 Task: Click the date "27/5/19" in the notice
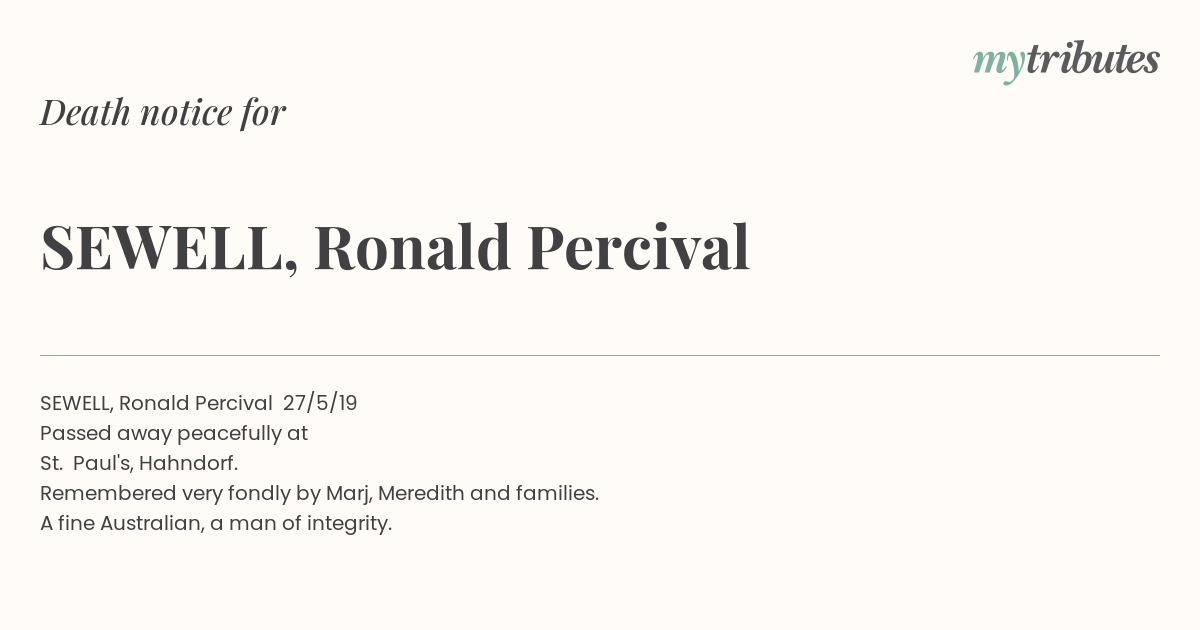tap(320, 403)
